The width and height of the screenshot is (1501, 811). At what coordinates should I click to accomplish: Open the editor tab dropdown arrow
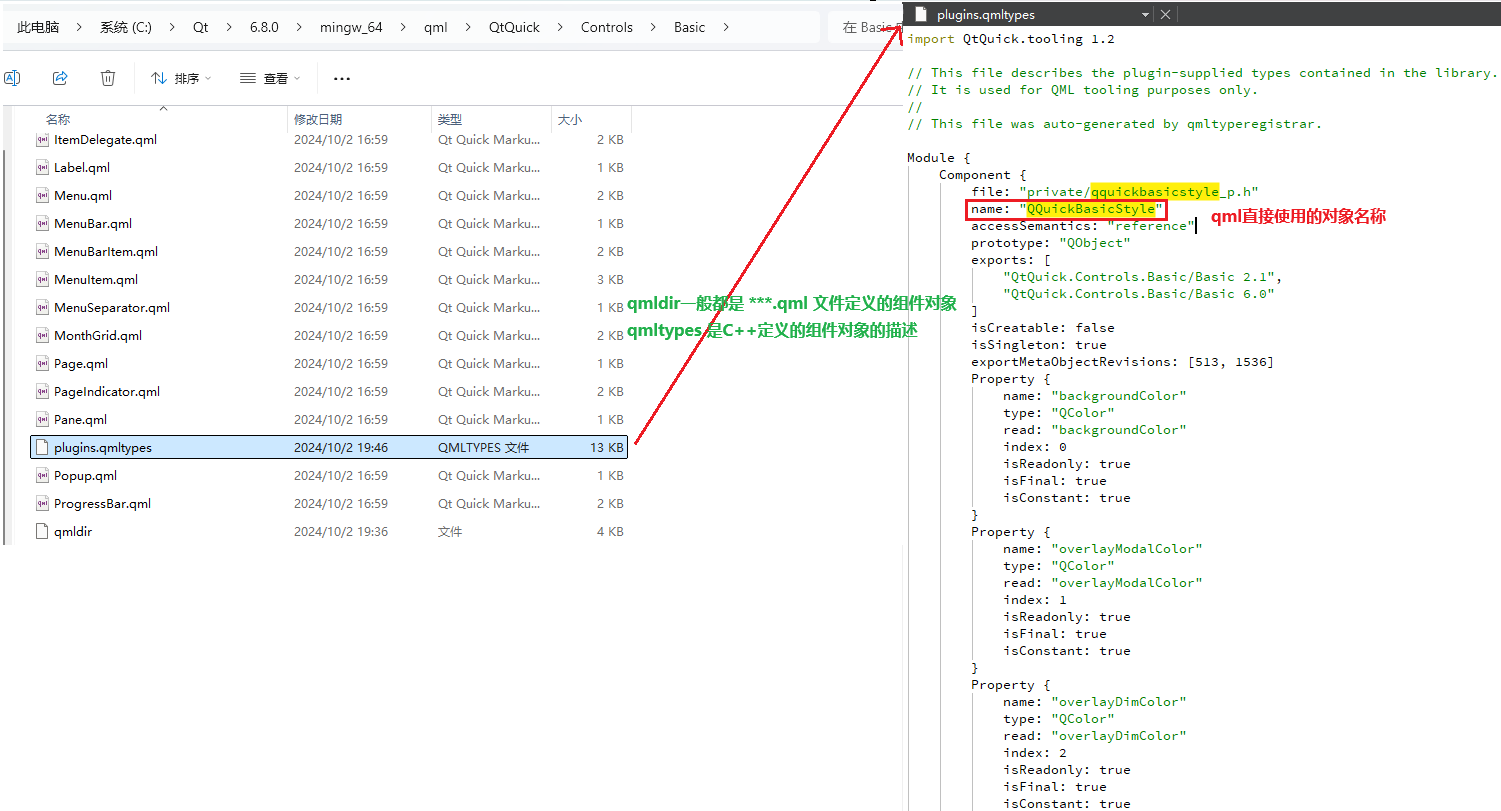pyautogui.click(x=1145, y=15)
